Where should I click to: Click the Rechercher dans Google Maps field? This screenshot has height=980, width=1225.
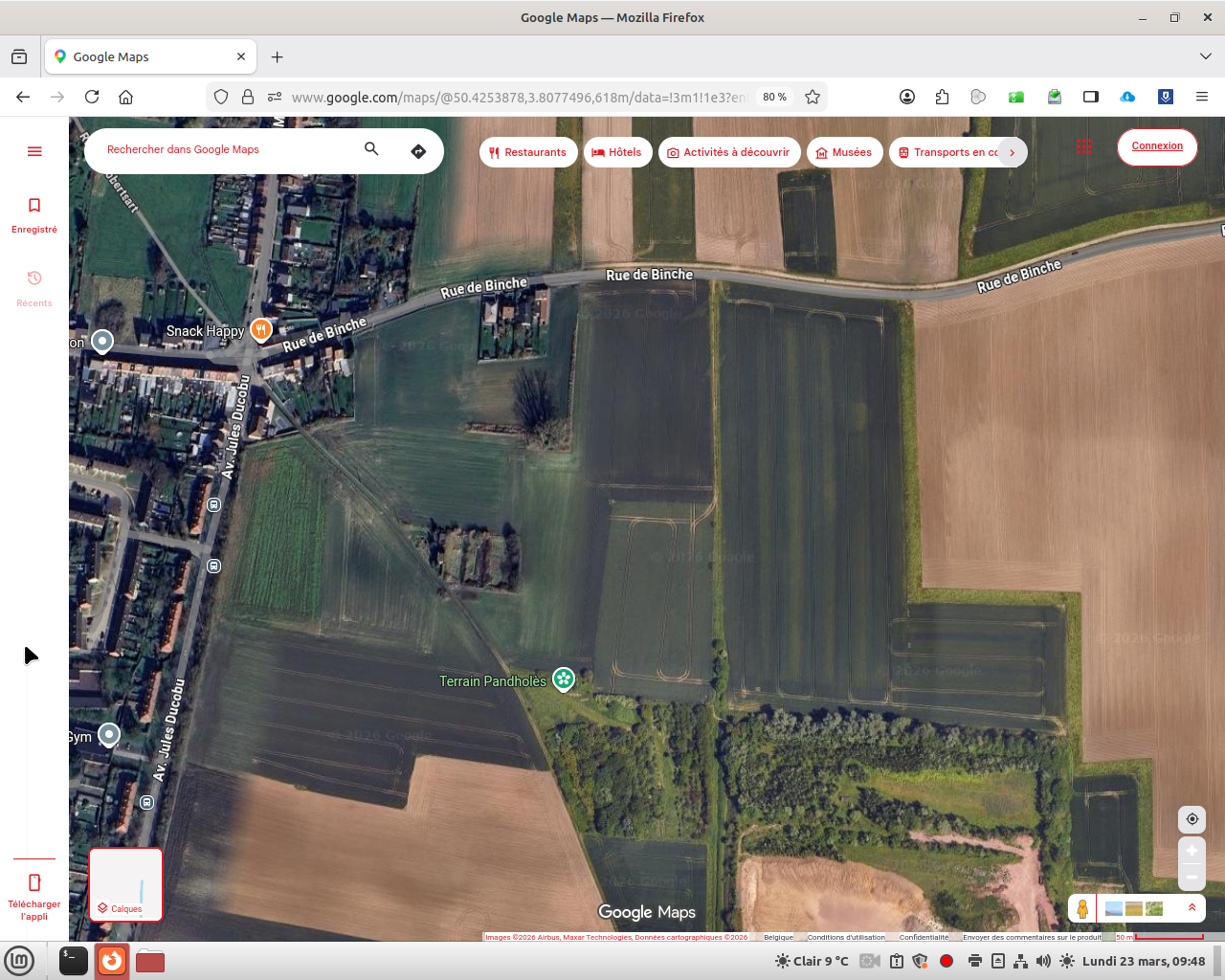pos(230,149)
